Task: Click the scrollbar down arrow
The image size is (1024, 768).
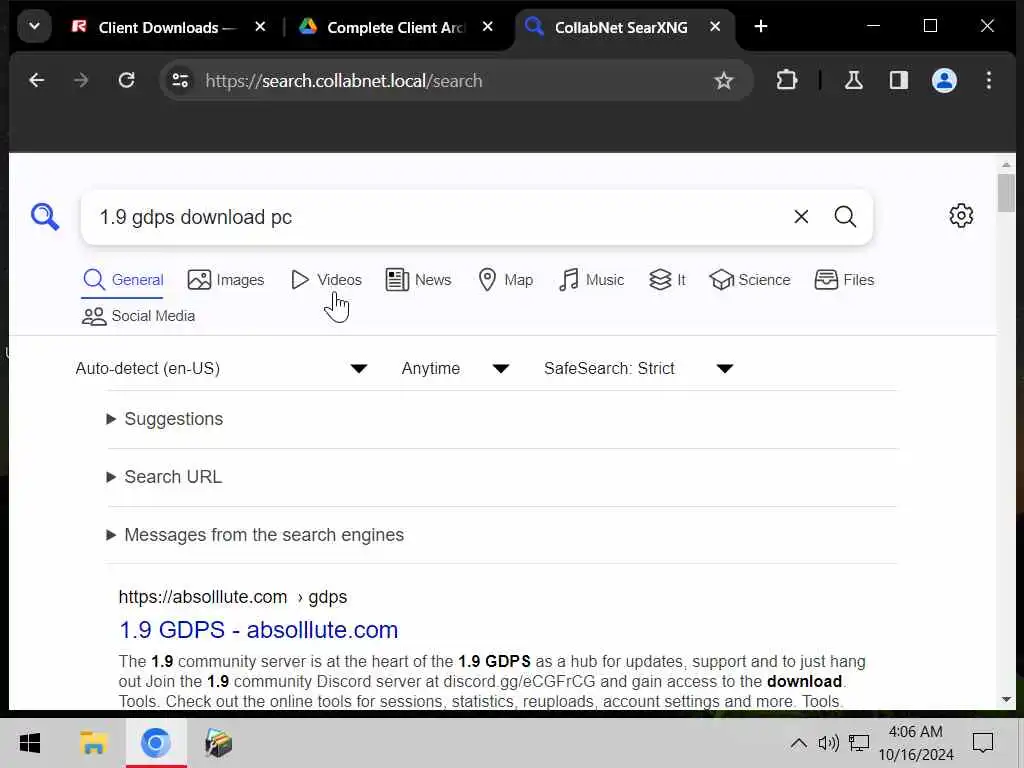Action: (1006, 699)
